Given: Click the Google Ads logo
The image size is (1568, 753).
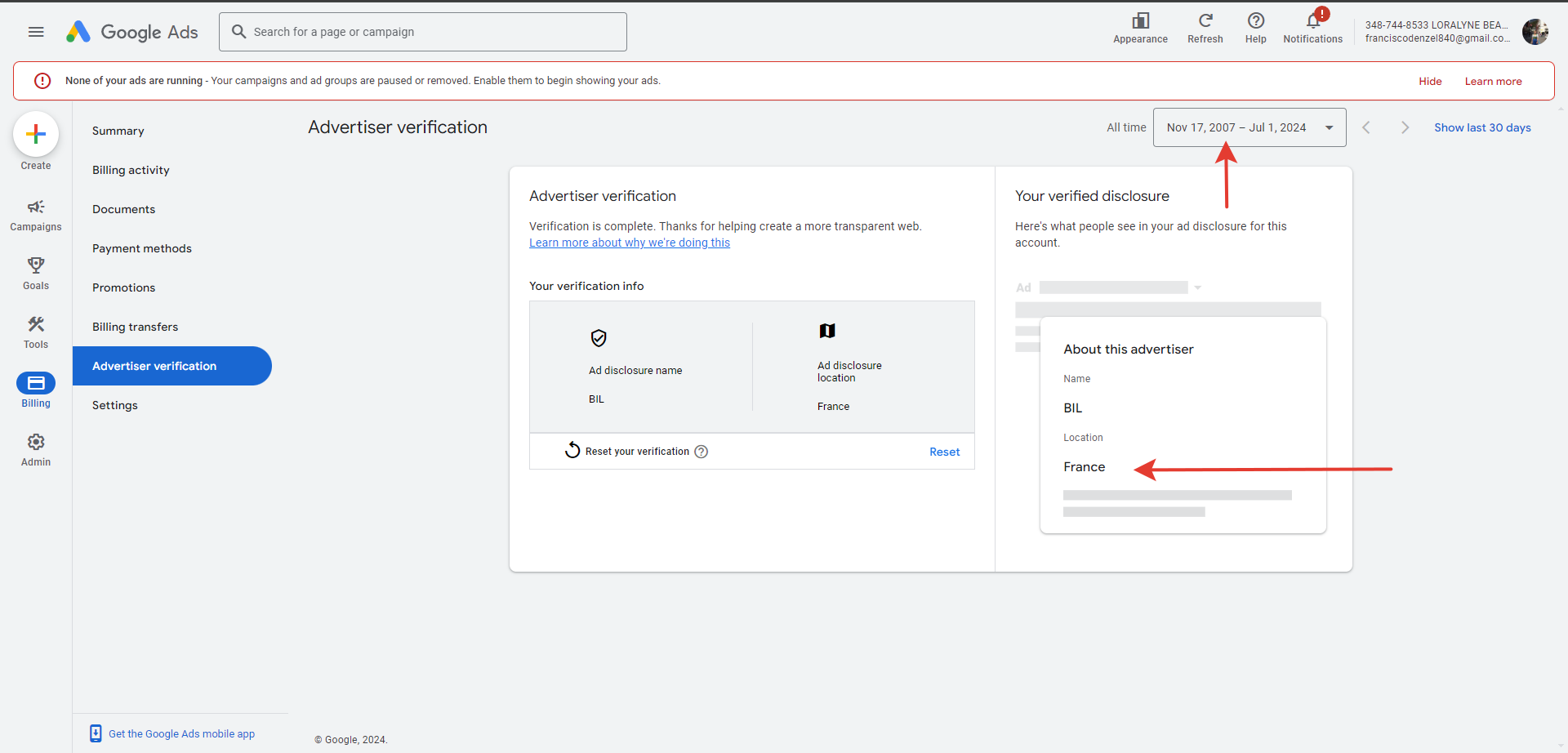Looking at the screenshot, I should [x=131, y=32].
